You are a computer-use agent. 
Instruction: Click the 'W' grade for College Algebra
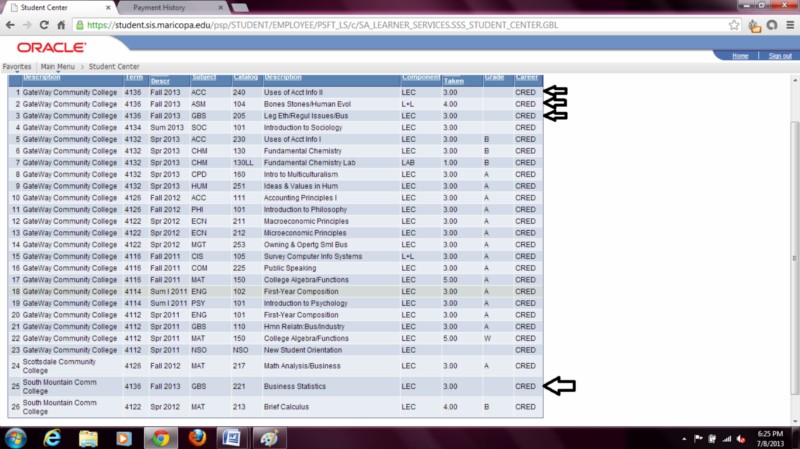pos(487,339)
